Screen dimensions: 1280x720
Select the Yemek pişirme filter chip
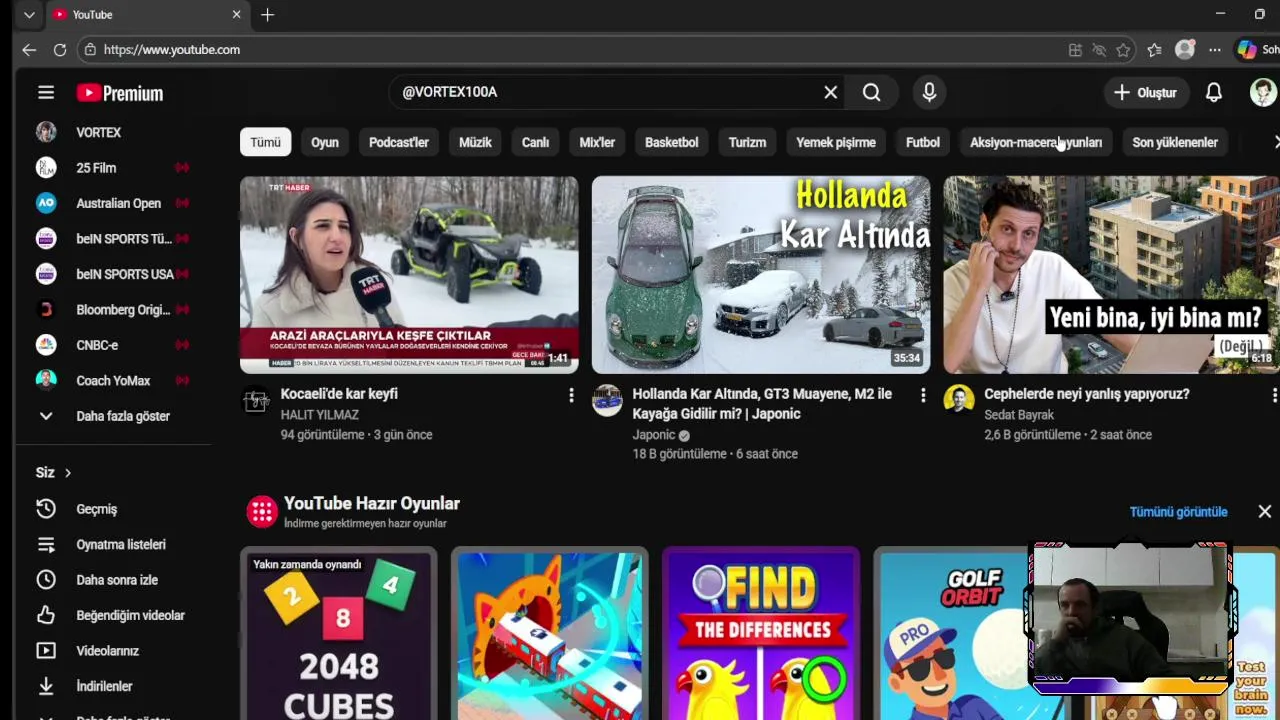click(x=836, y=142)
